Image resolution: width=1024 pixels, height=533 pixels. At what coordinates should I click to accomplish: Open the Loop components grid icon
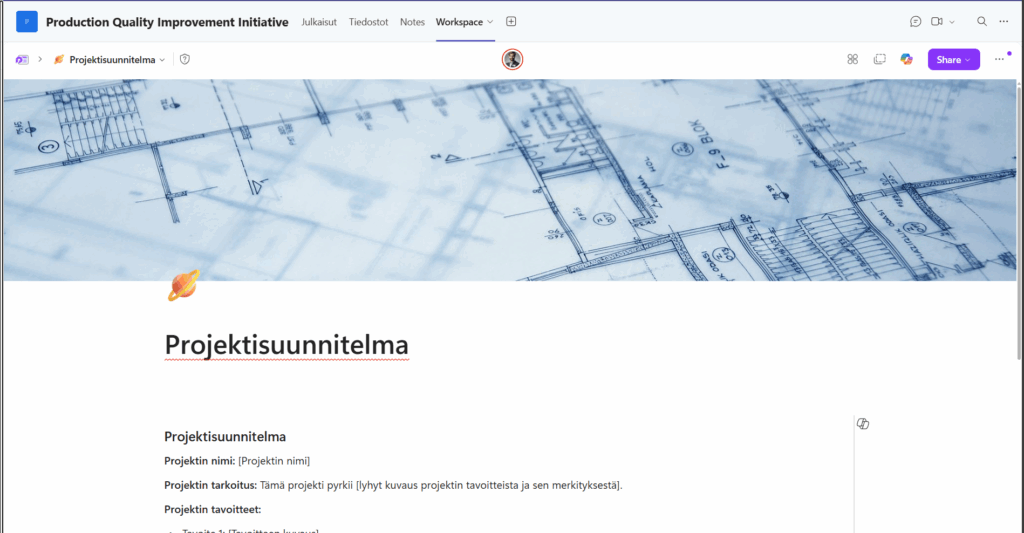[x=852, y=59]
